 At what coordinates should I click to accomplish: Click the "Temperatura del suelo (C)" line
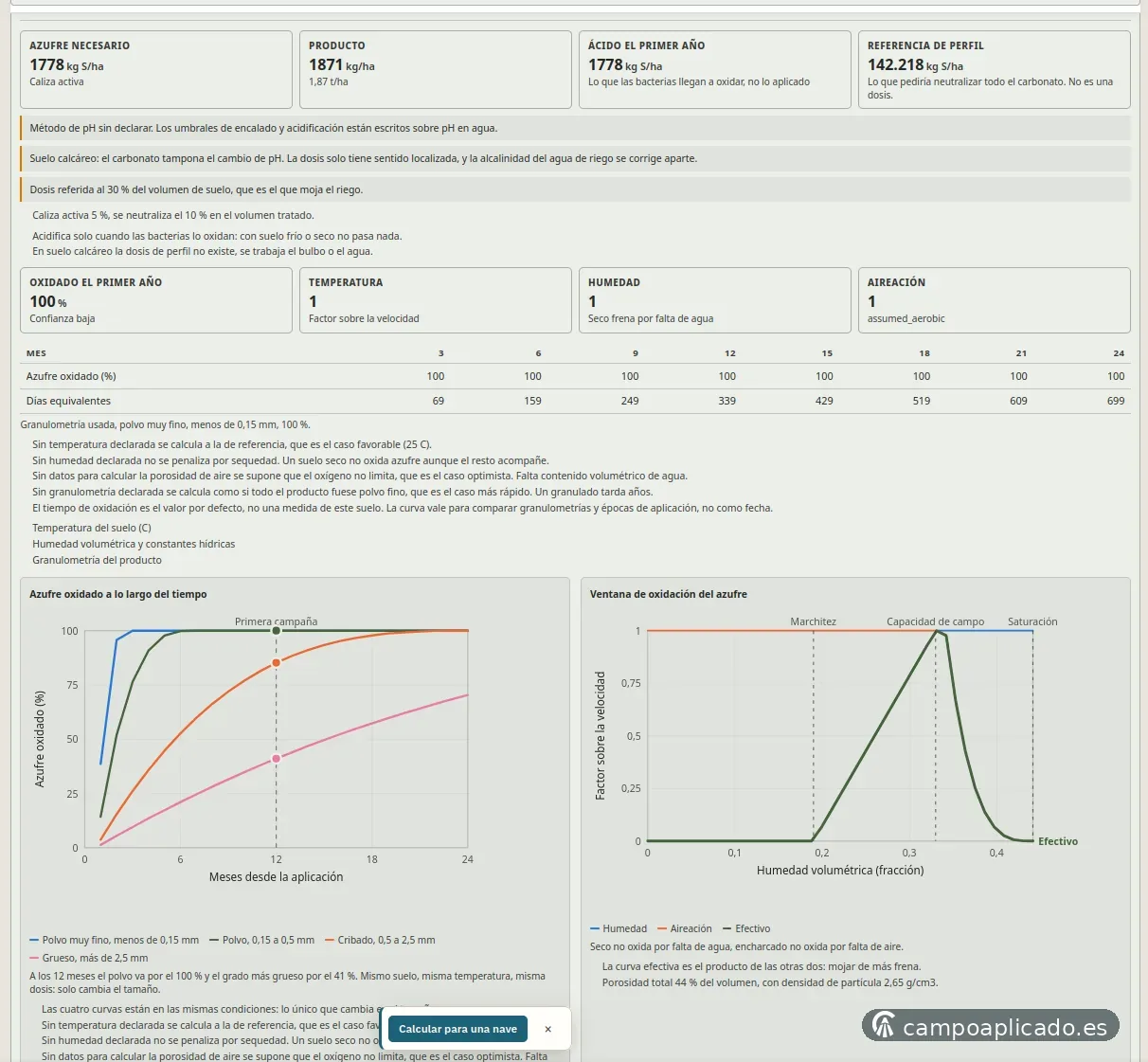pyautogui.click(x=92, y=528)
